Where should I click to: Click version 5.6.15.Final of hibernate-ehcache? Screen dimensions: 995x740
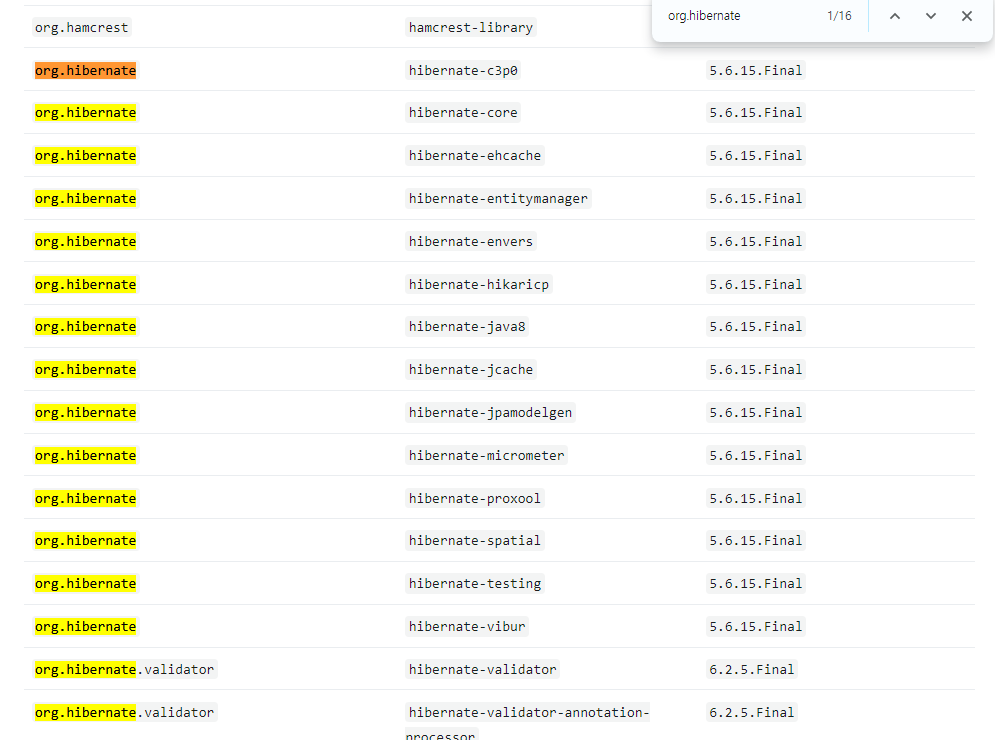pyautogui.click(x=756, y=155)
